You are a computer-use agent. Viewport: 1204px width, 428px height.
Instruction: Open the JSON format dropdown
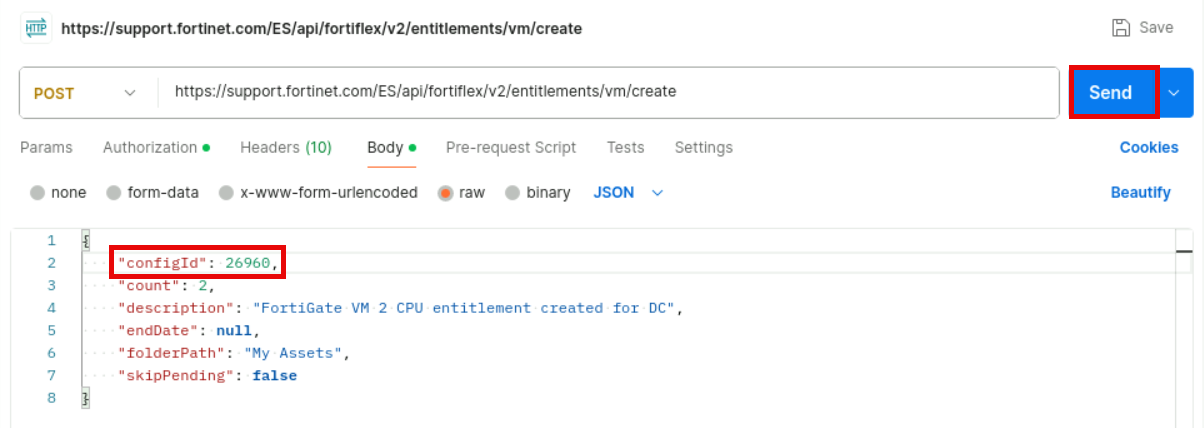pos(629,192)
